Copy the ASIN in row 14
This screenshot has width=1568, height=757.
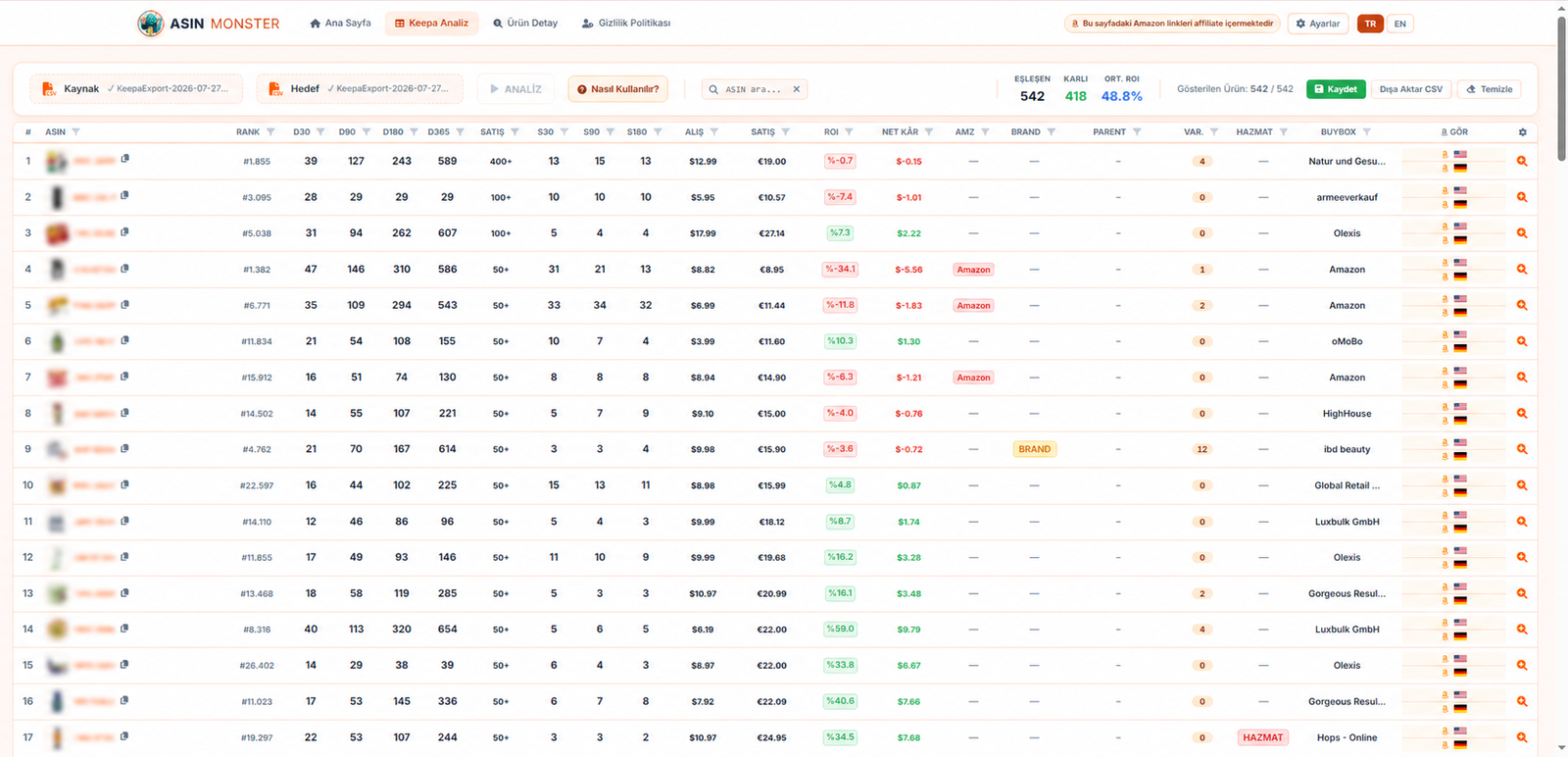click(124, 629)
